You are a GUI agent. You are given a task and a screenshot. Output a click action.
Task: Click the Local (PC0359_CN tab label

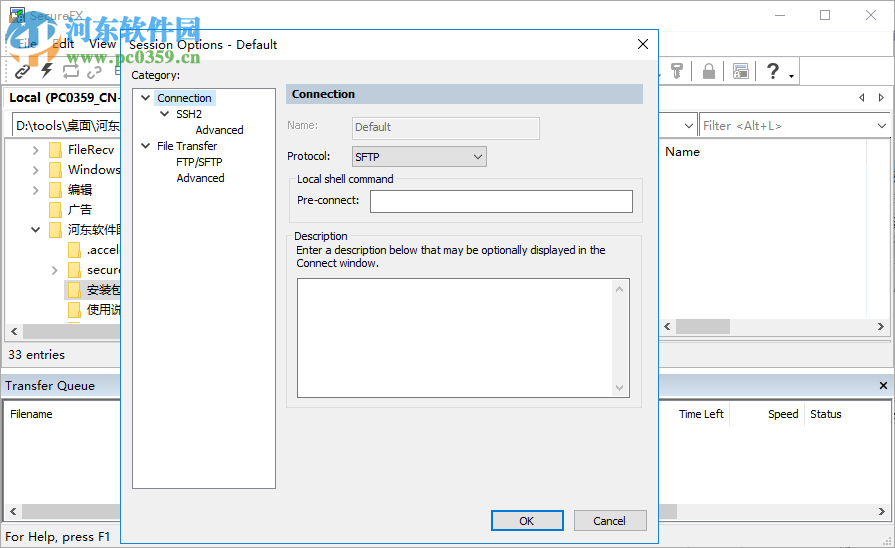coord(63,98)
